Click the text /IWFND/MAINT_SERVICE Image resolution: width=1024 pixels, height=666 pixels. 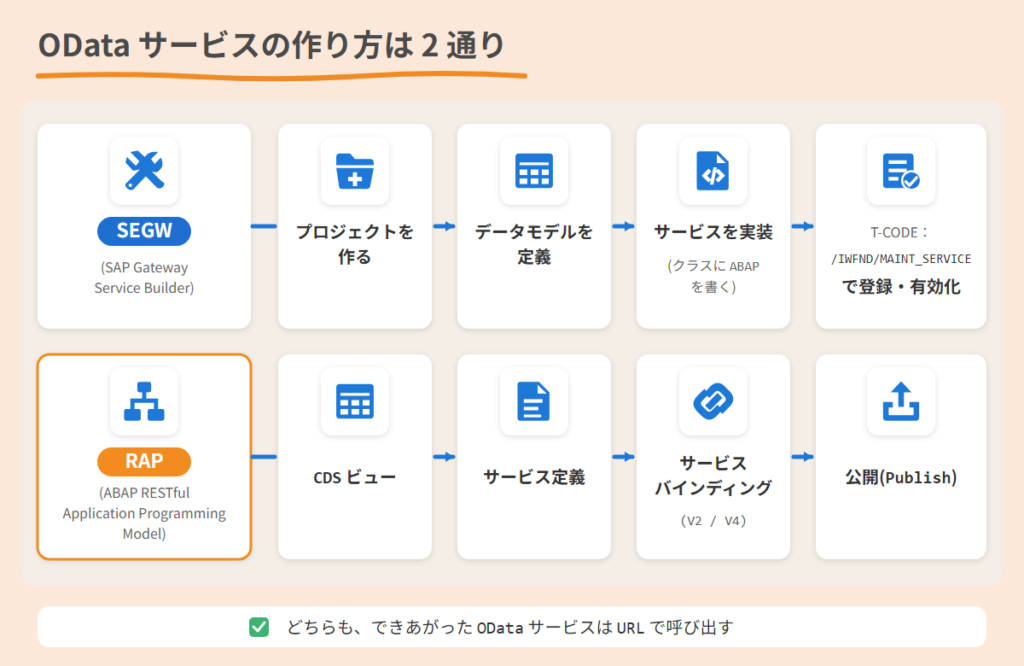(x=901, y=259)
